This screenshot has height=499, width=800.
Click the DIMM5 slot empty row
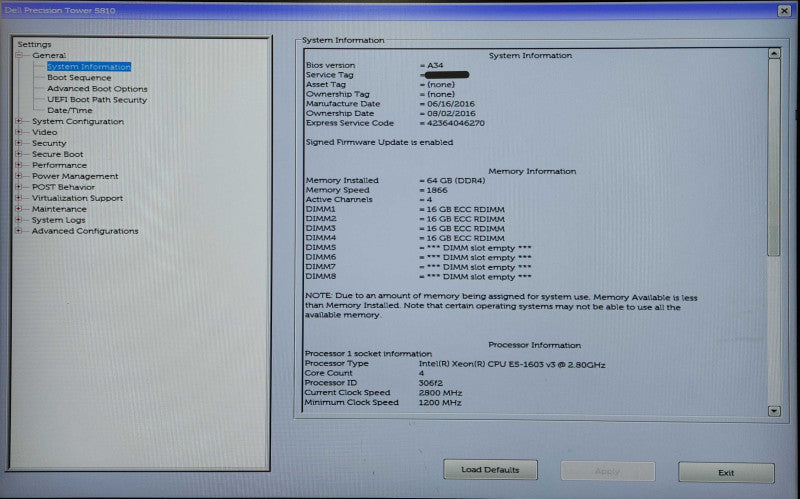point(418,248)
